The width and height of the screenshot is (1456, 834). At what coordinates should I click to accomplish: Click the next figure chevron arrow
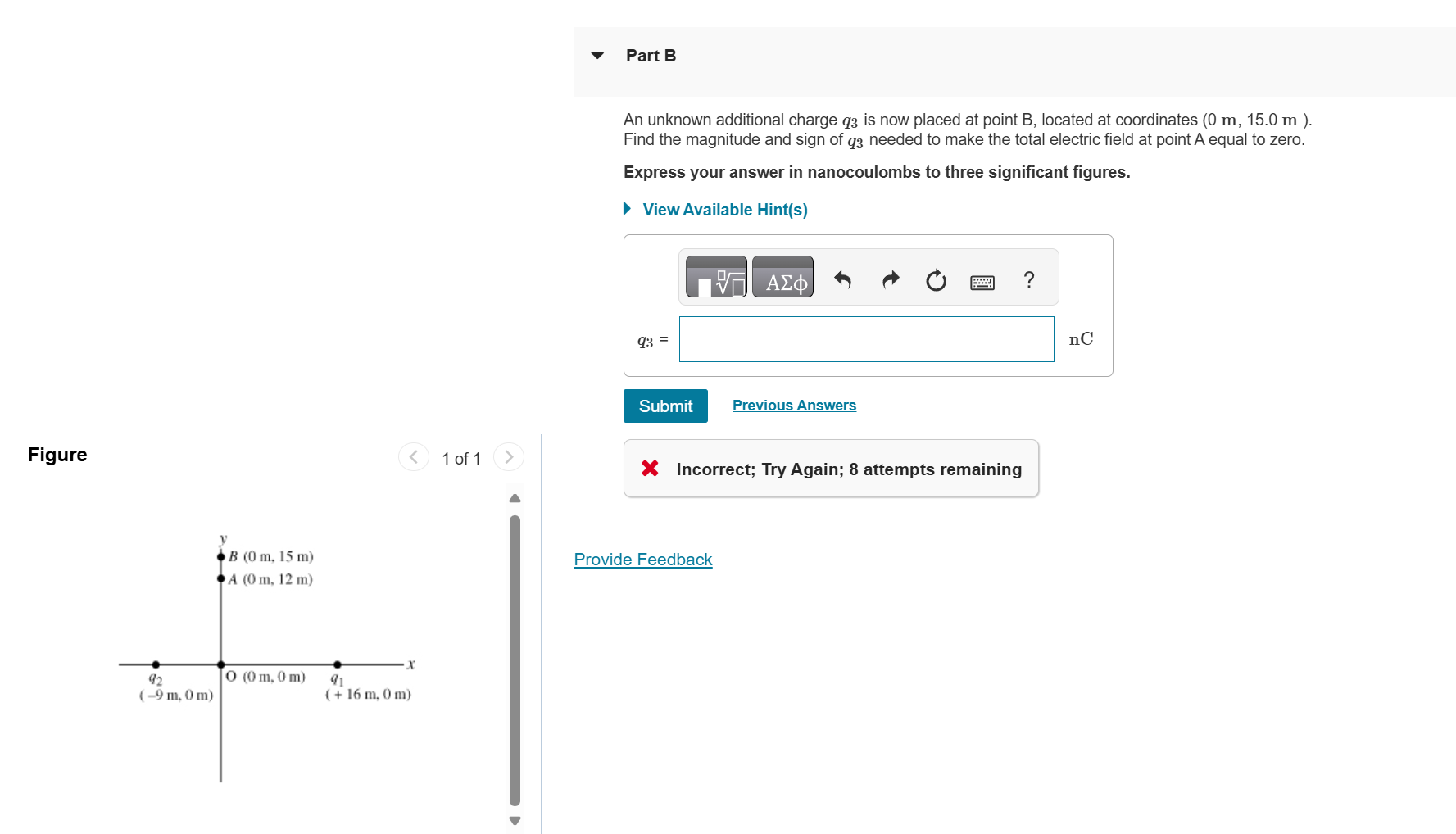click(x=508, y=457)
